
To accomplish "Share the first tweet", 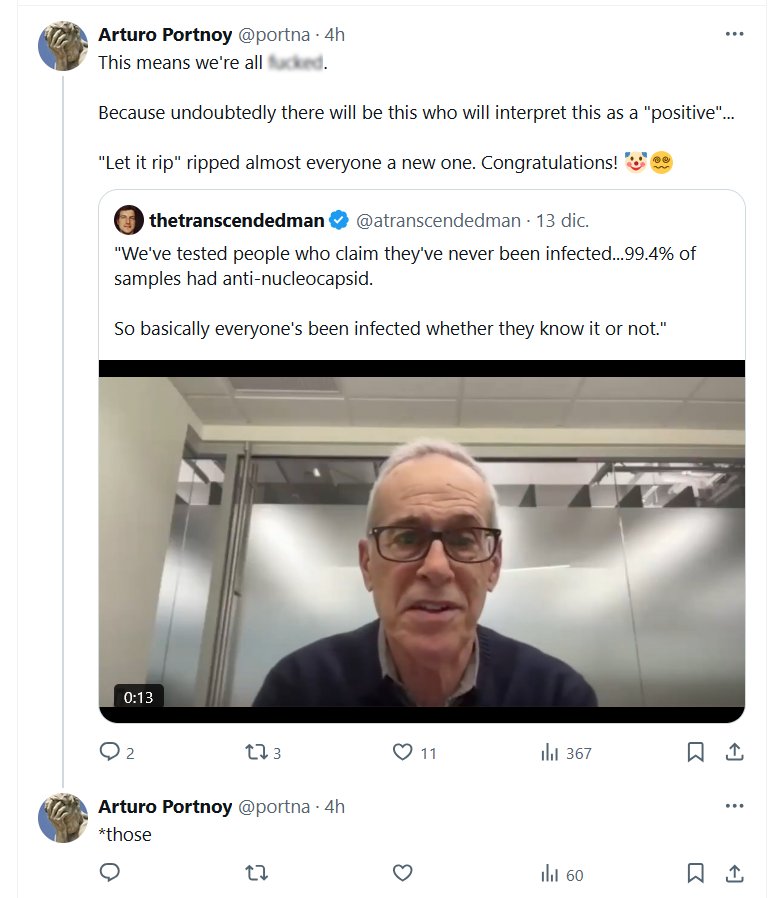I will coord(733,752).
